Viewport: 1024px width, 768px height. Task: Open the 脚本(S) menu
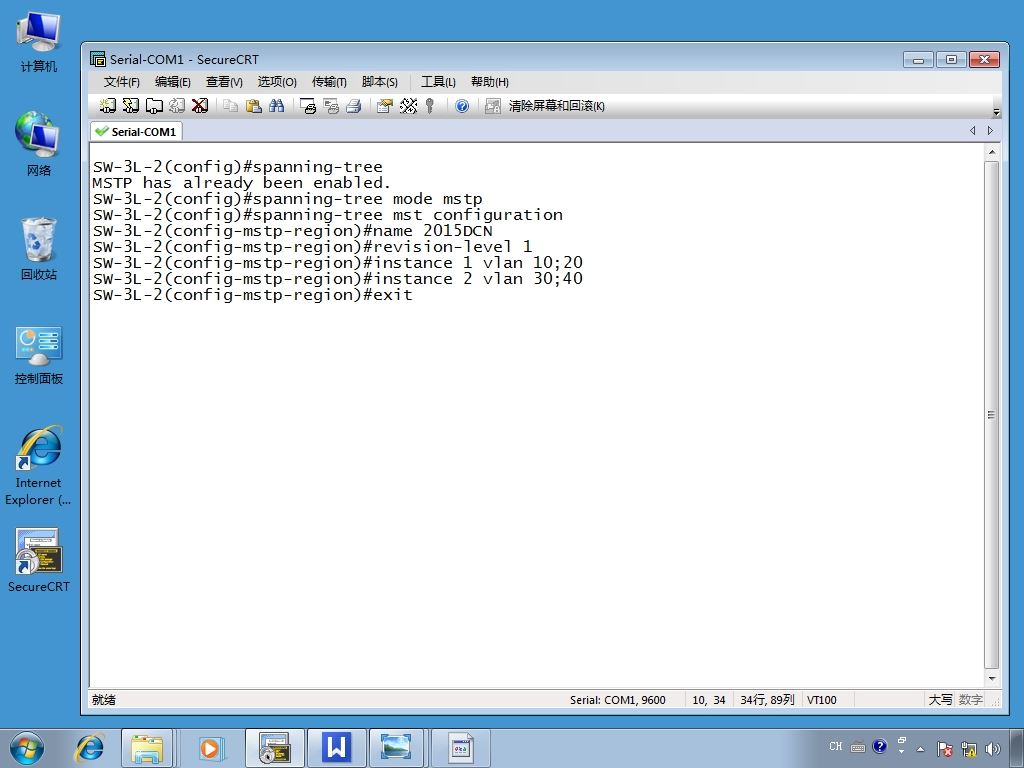[379, 82]
